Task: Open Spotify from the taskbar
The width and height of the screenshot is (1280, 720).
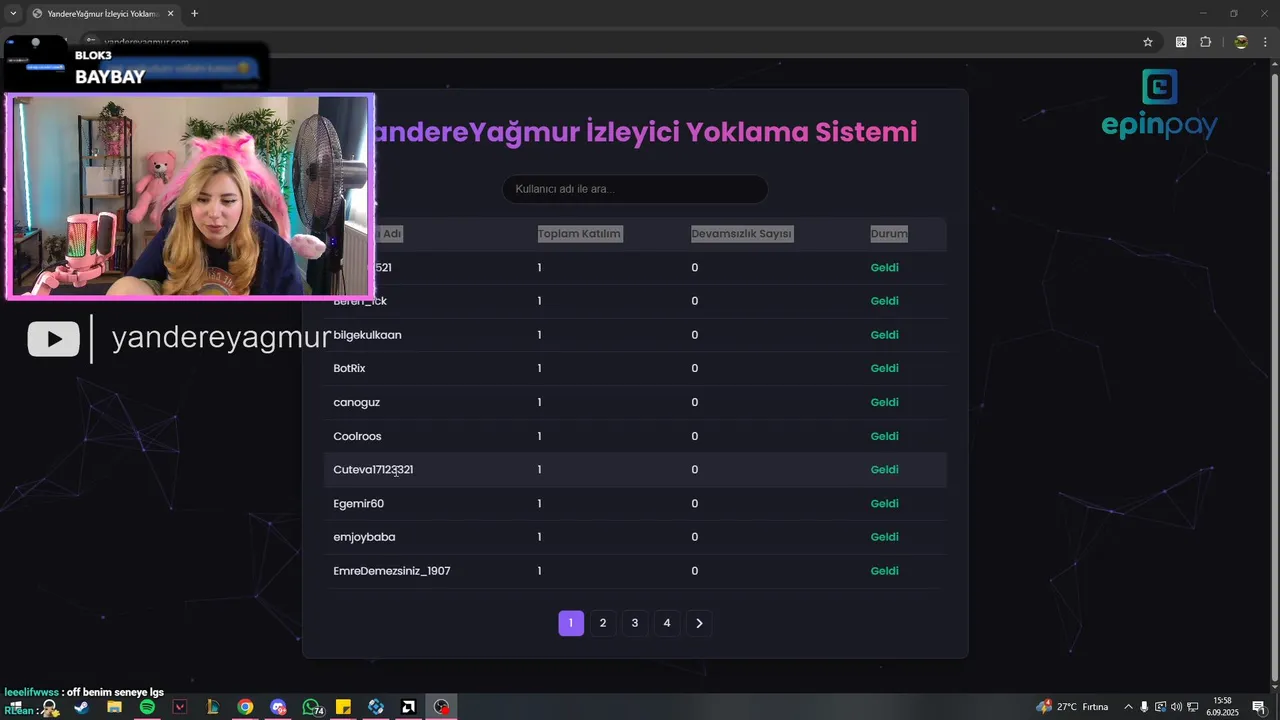Action: click(x=147, y=707)
